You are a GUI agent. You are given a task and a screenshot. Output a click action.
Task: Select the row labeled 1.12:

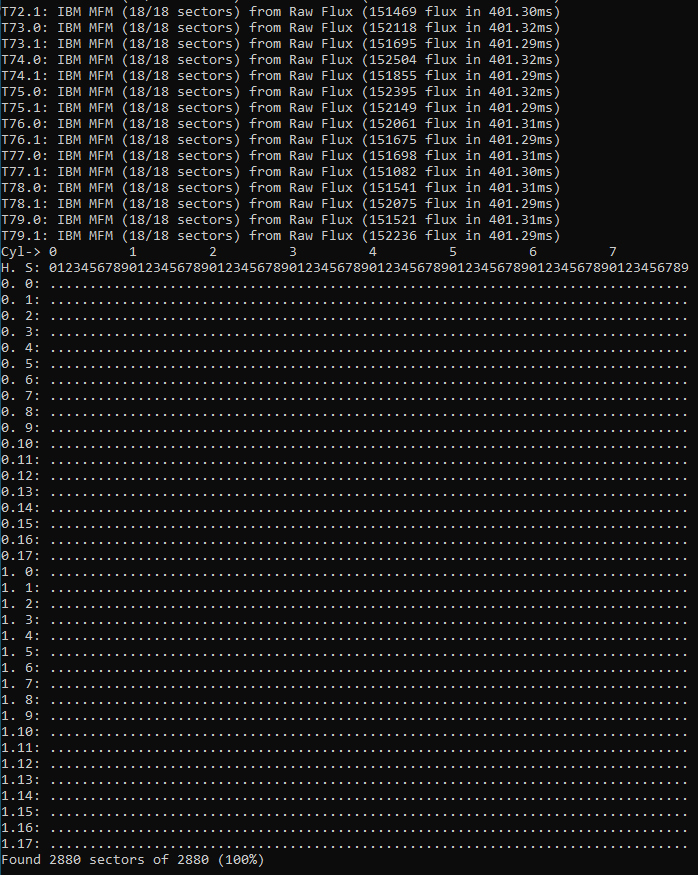click(20, 764)
